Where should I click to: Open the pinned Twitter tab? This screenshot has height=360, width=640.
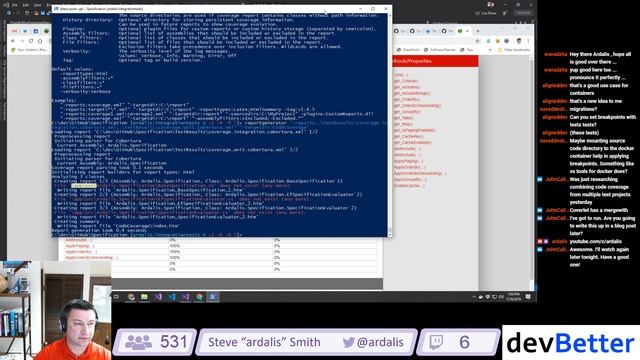pyautogui.click(x=25, y=31)
